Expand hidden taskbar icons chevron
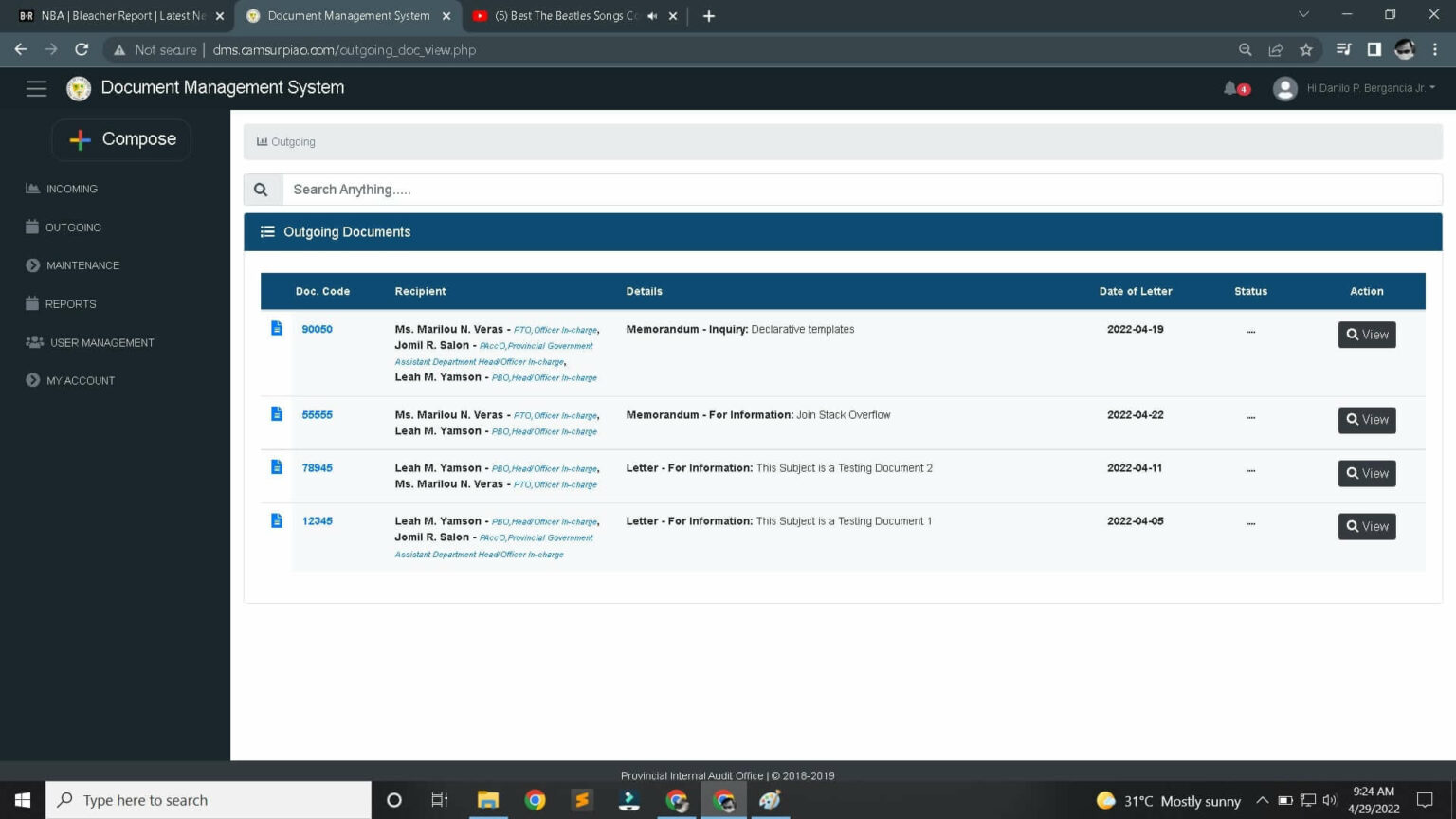This screenshot has height=819, width=1456. tap(1263, 800)
